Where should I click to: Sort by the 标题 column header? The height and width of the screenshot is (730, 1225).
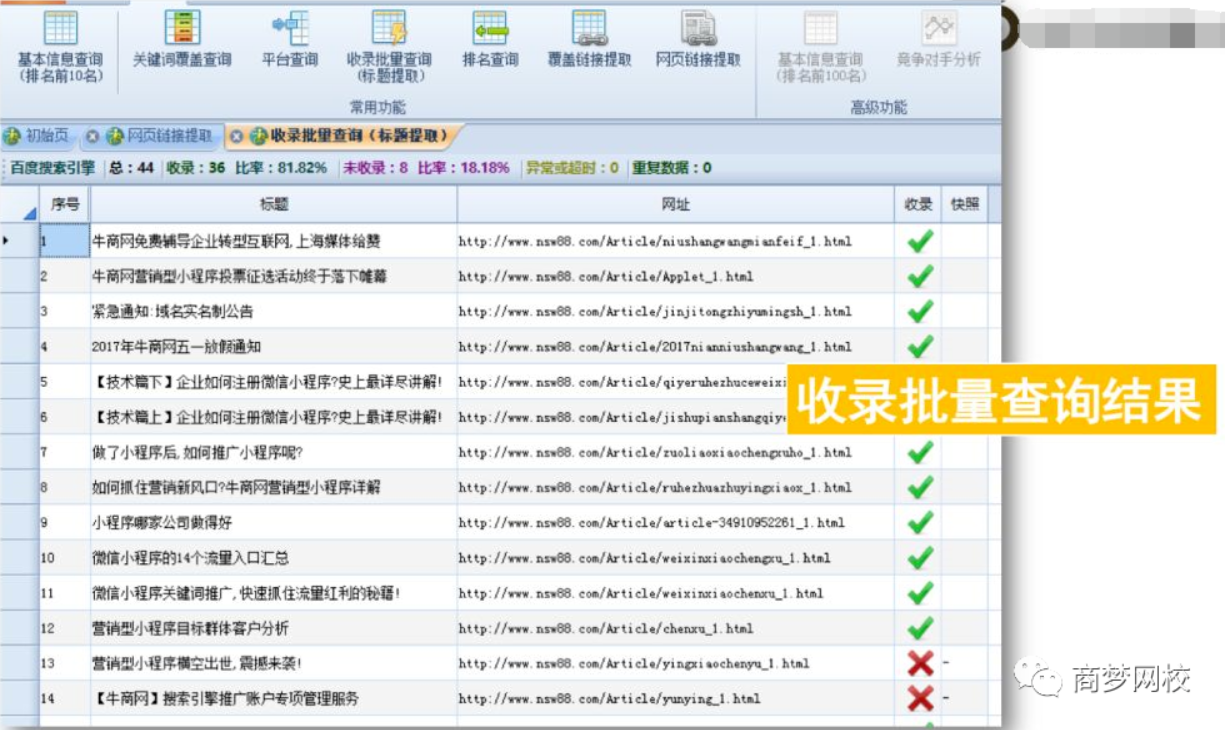(274, 204)
